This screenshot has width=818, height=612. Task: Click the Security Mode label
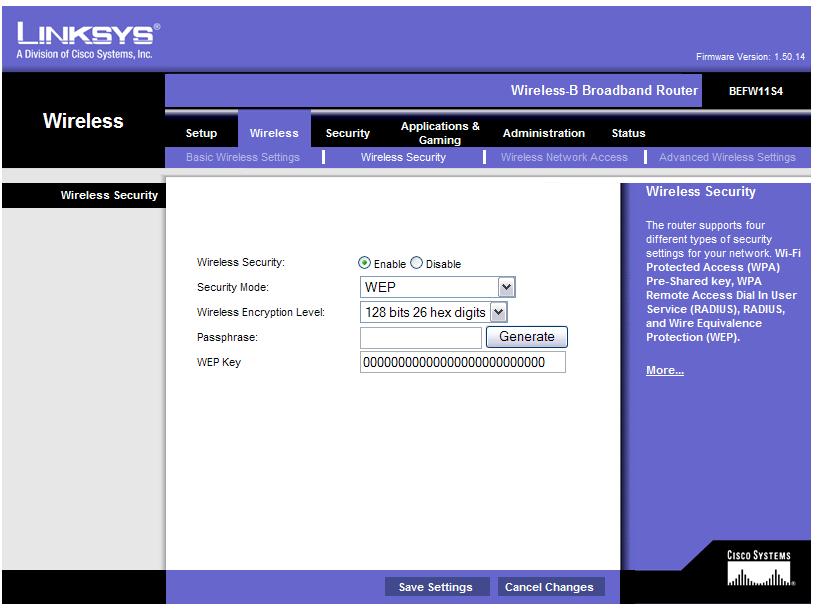233,287
